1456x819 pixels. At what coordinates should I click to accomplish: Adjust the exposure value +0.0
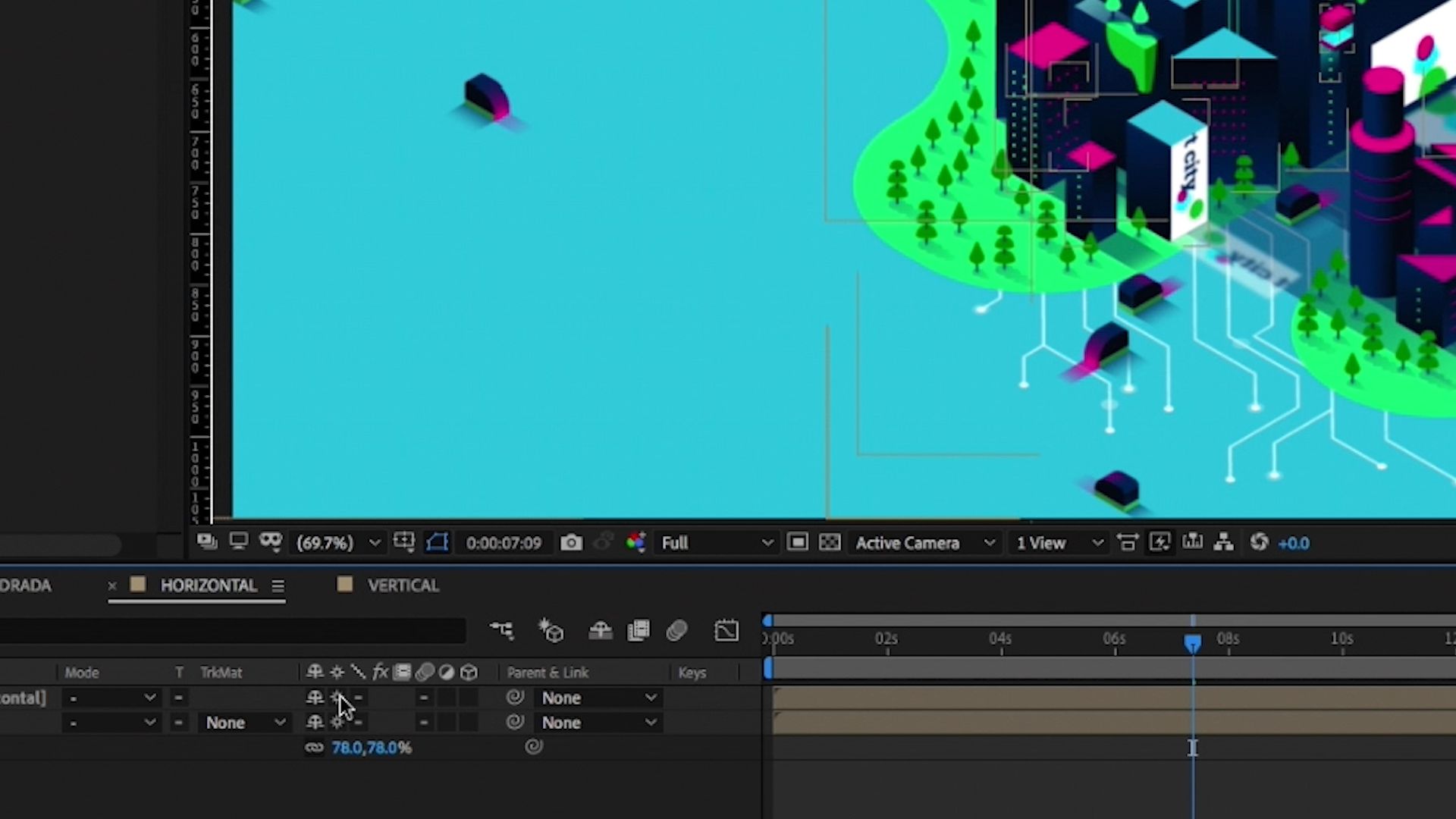tap(1294, 543)
